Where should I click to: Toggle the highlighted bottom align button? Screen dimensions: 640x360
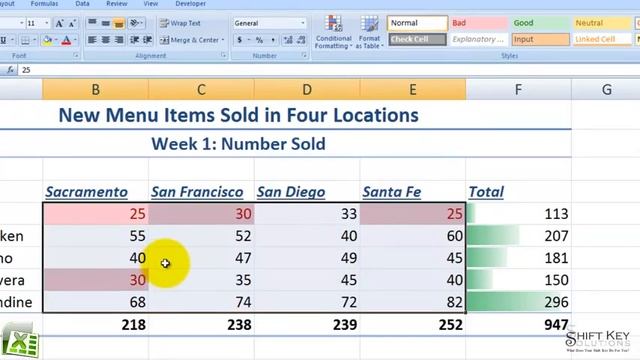click(119, 23)
